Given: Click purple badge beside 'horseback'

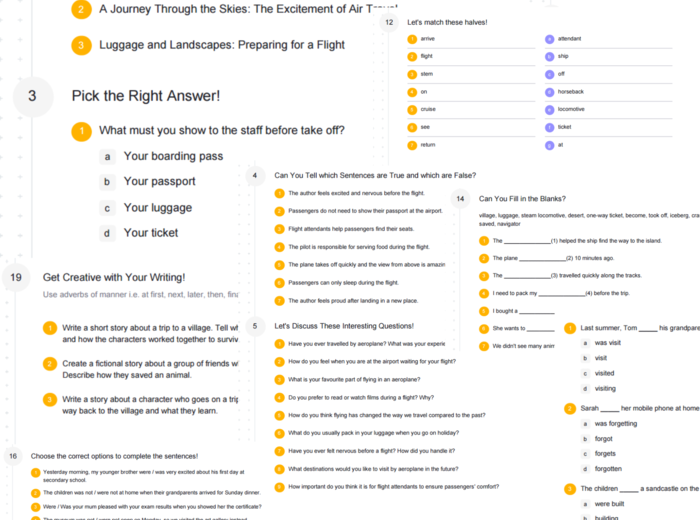Looking at the screenshot, I should click(549, 92).
